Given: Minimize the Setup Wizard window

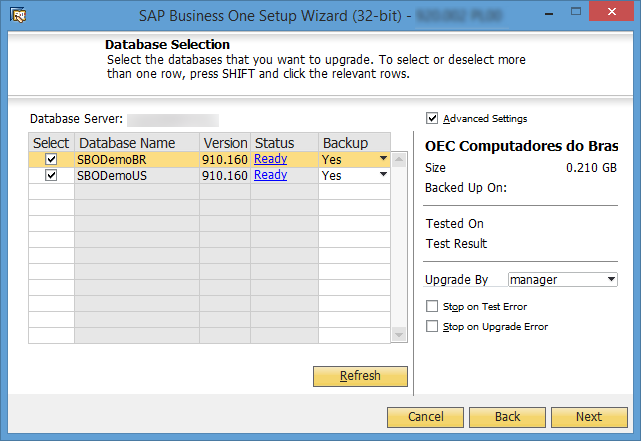Looking at the screenshot, I should [549, 14].
